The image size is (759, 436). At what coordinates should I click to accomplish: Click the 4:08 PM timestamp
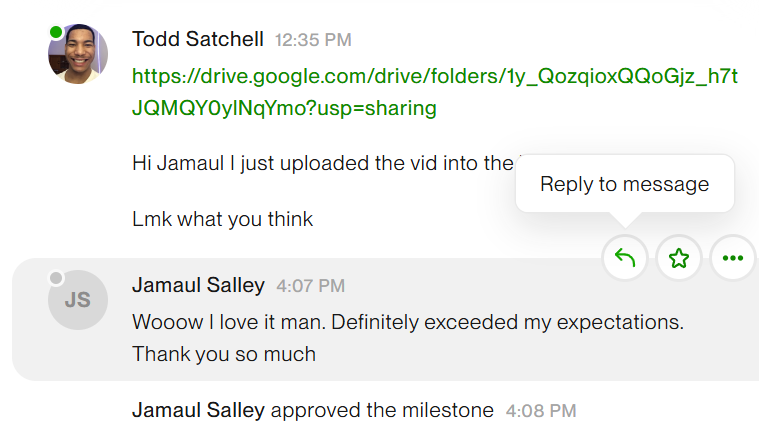click(541, 411)
